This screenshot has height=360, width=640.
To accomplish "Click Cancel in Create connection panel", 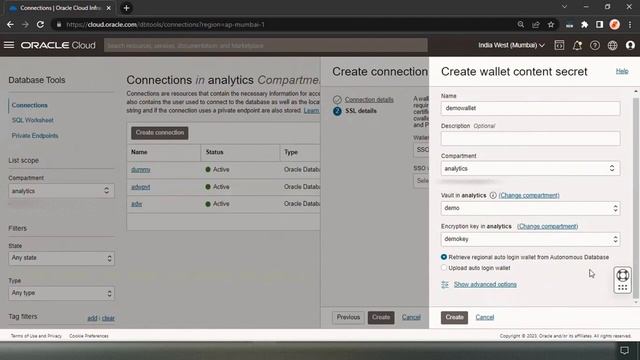I will (x=411, y=317).
